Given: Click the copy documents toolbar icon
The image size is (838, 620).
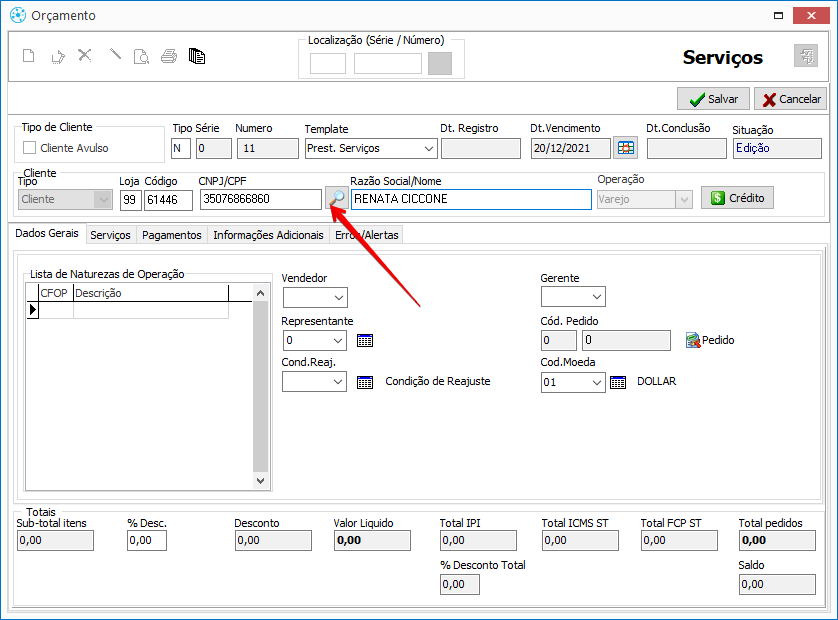Looking at the screenshot, I should pos(197,56).
